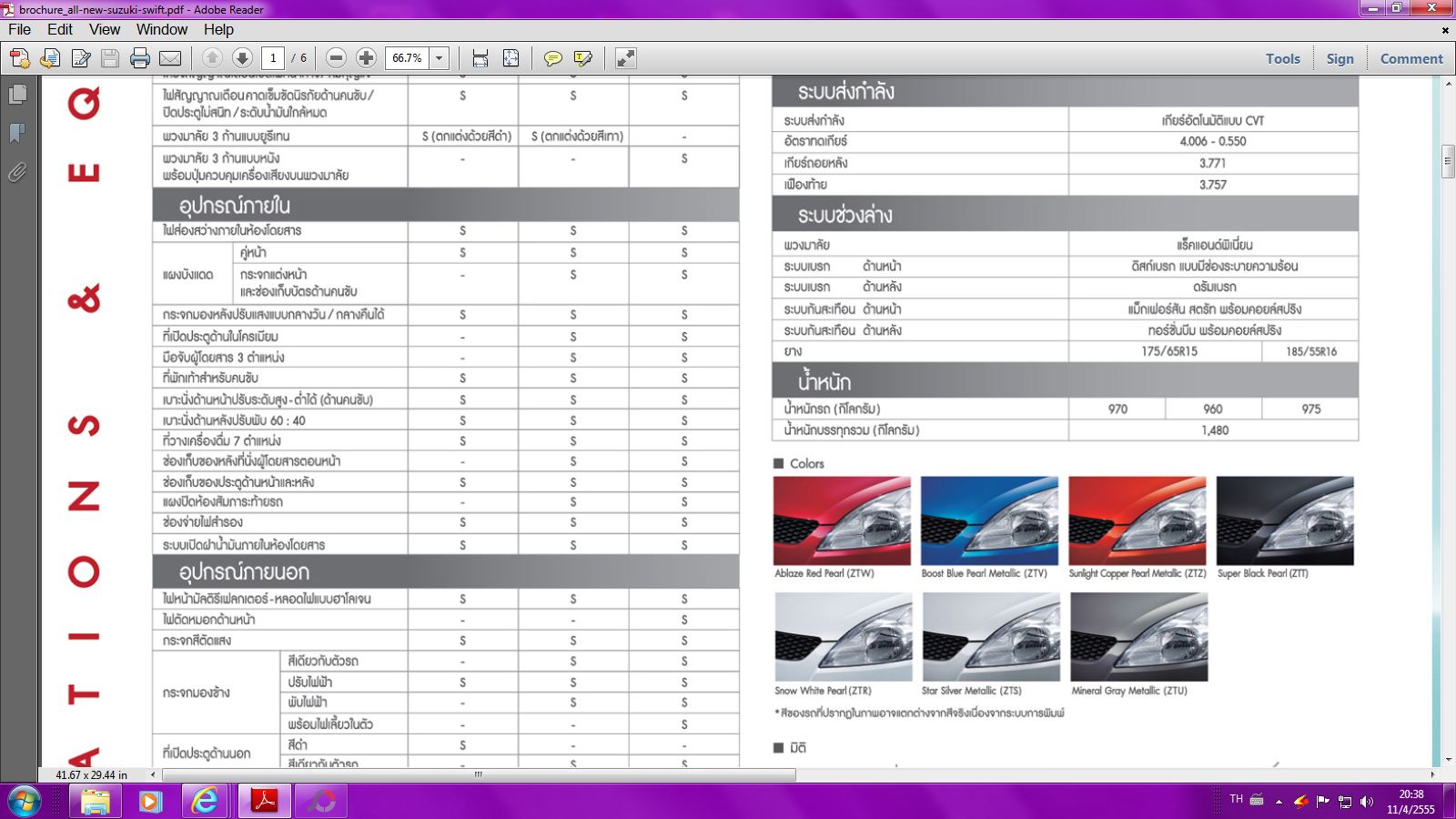Open the Comment pane
The image size is (1456, 819).
point(1411,58)
